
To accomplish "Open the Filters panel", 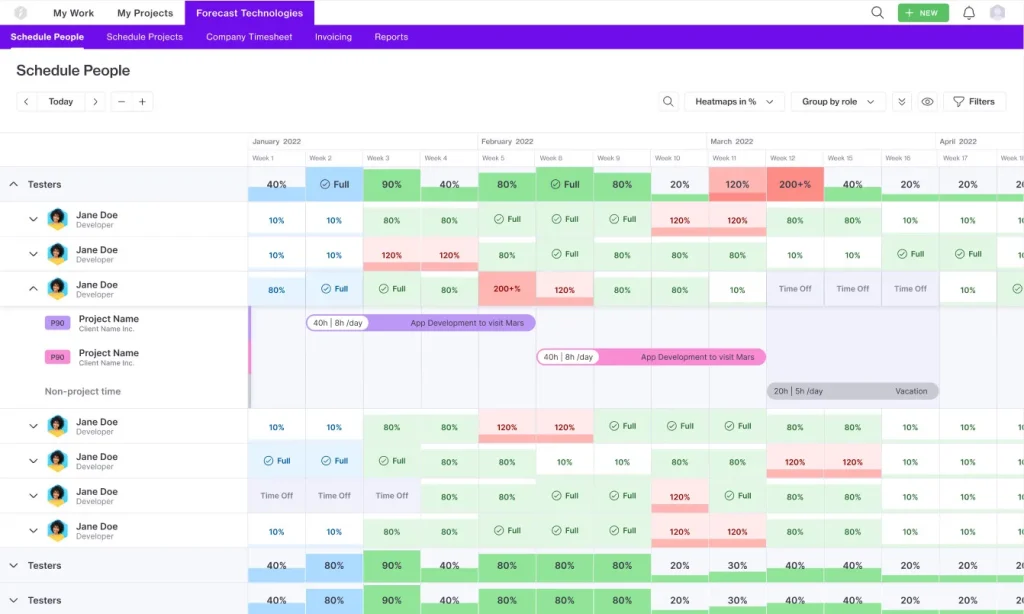I will click(973, 102).
